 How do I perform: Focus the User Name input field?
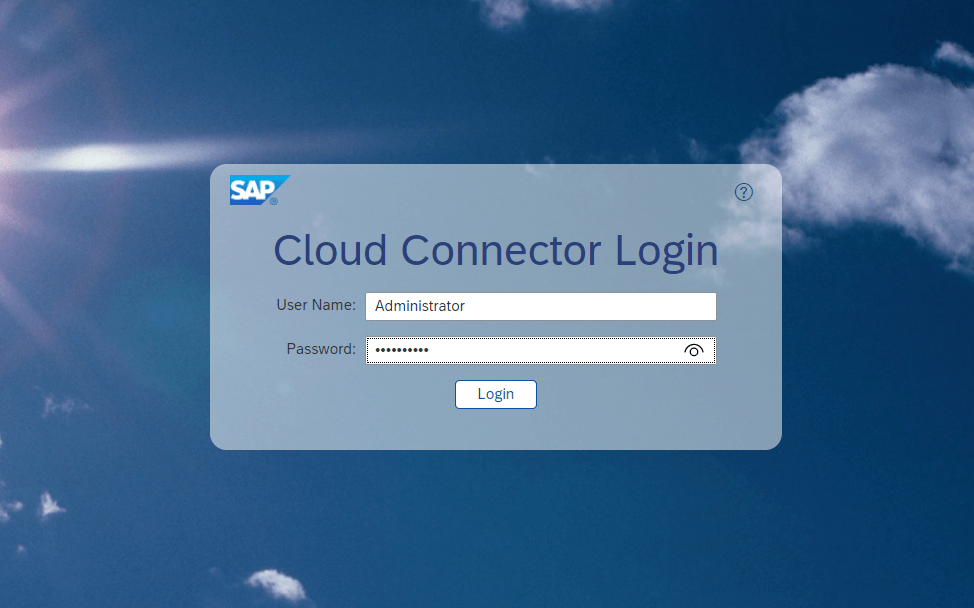click(x=540, y=306)
